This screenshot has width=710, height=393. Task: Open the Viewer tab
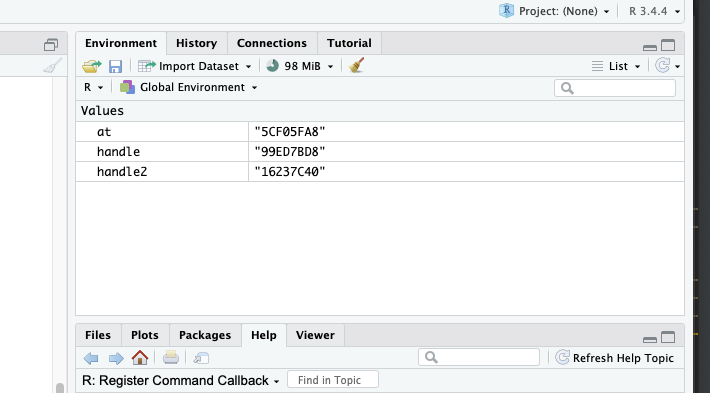tap(315, 335)
